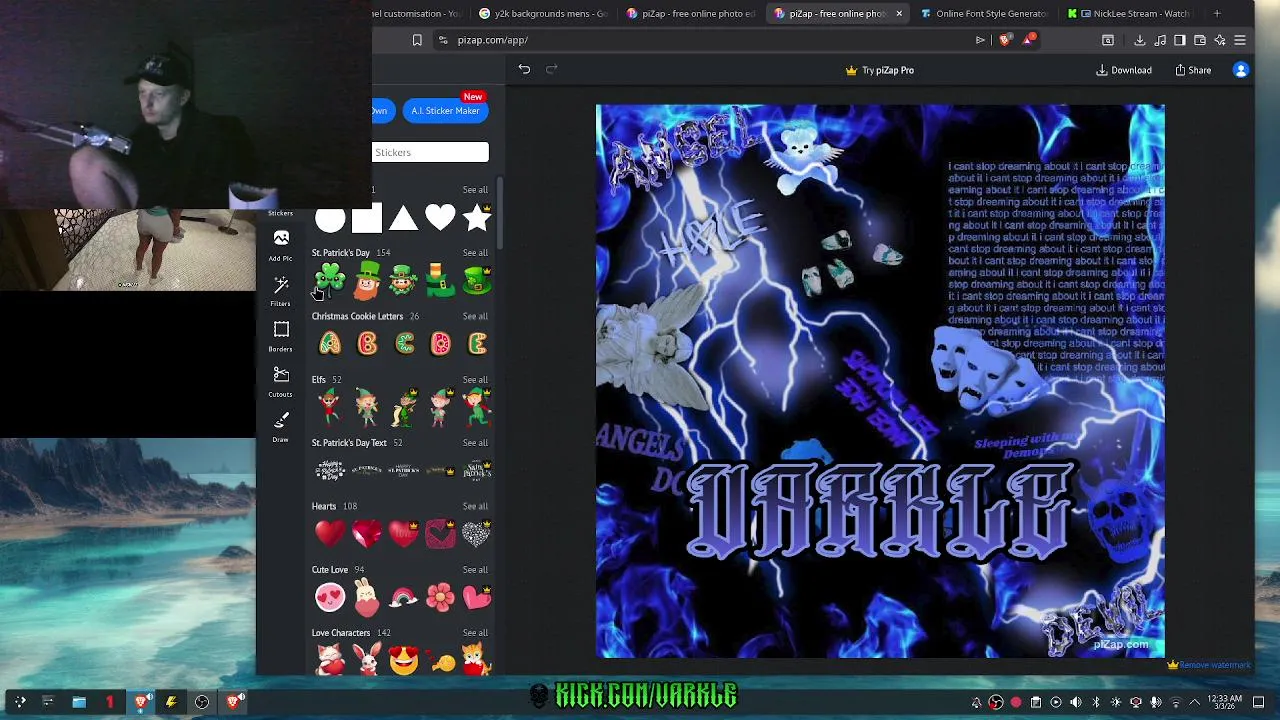Add the pink flower Cute Love sticker
This screenshot has width=1280, height=720.
click(440, 597)
